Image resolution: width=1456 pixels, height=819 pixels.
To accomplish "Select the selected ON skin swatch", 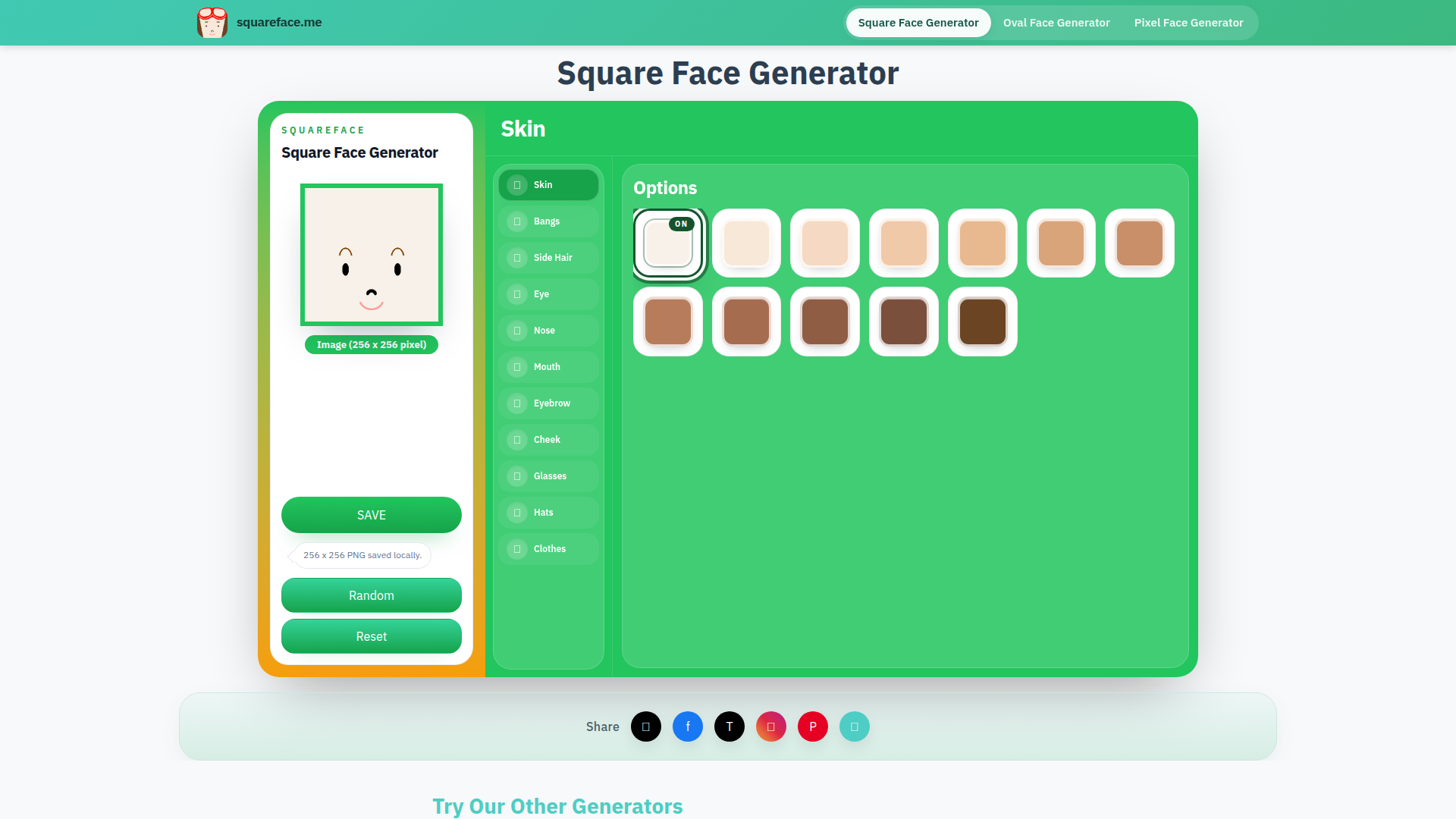I will pyautogui.click(x=667, y=243).
